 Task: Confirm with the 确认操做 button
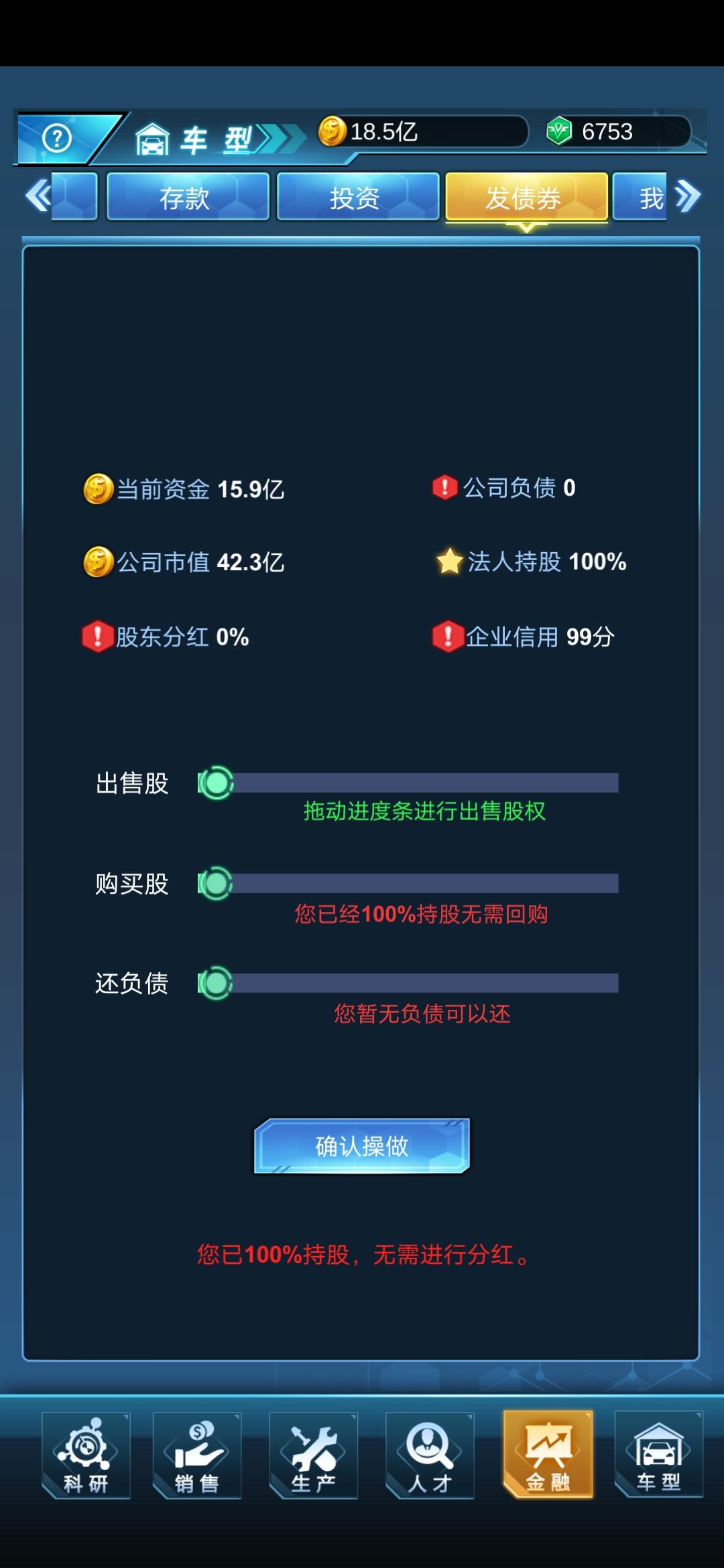pos(362,1146)
